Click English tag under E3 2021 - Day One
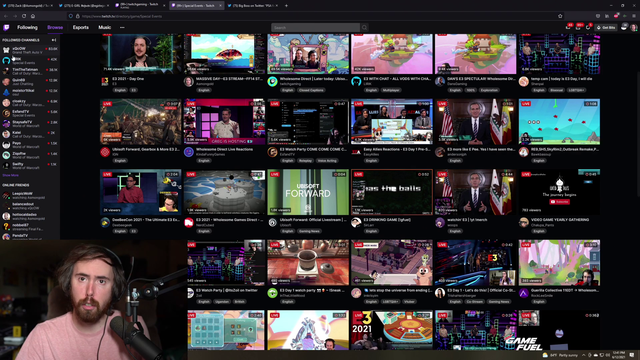The width and height of the screenshot is (640, 360). pyautogui.click(x=120, y=90)
